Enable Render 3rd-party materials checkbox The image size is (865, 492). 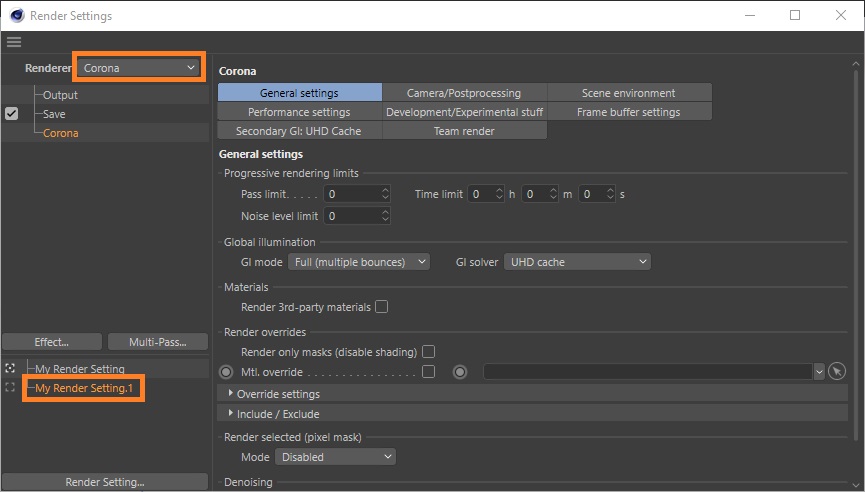(x=381, y=307)
